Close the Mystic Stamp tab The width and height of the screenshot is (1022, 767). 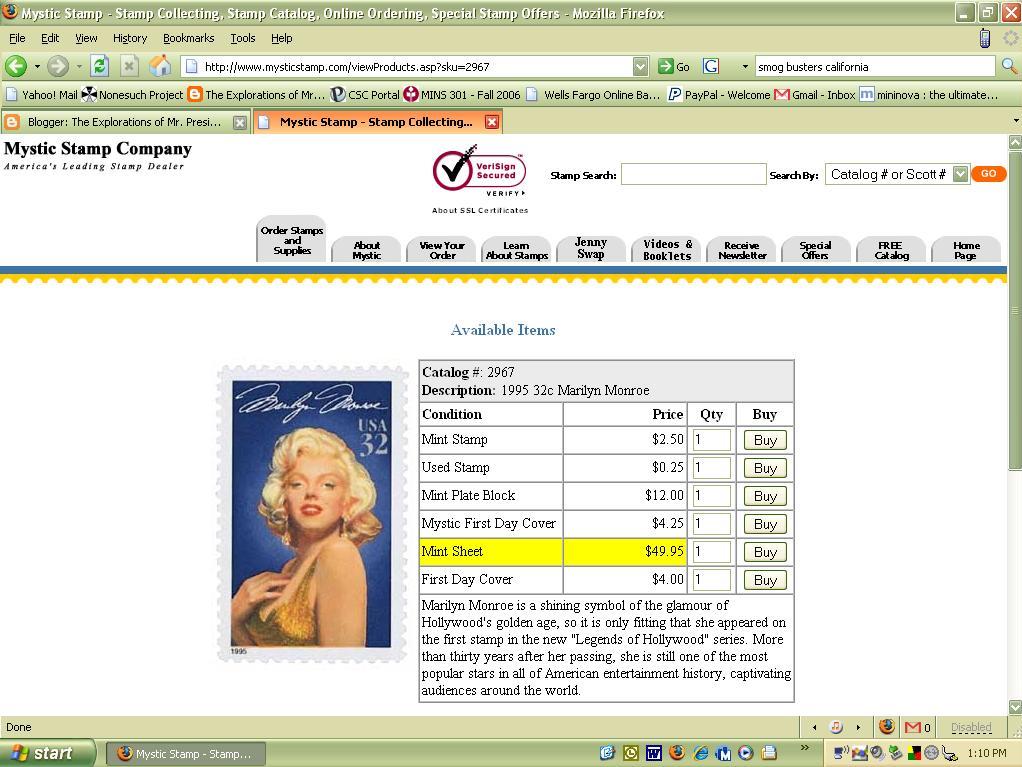(x=492, y=122)
